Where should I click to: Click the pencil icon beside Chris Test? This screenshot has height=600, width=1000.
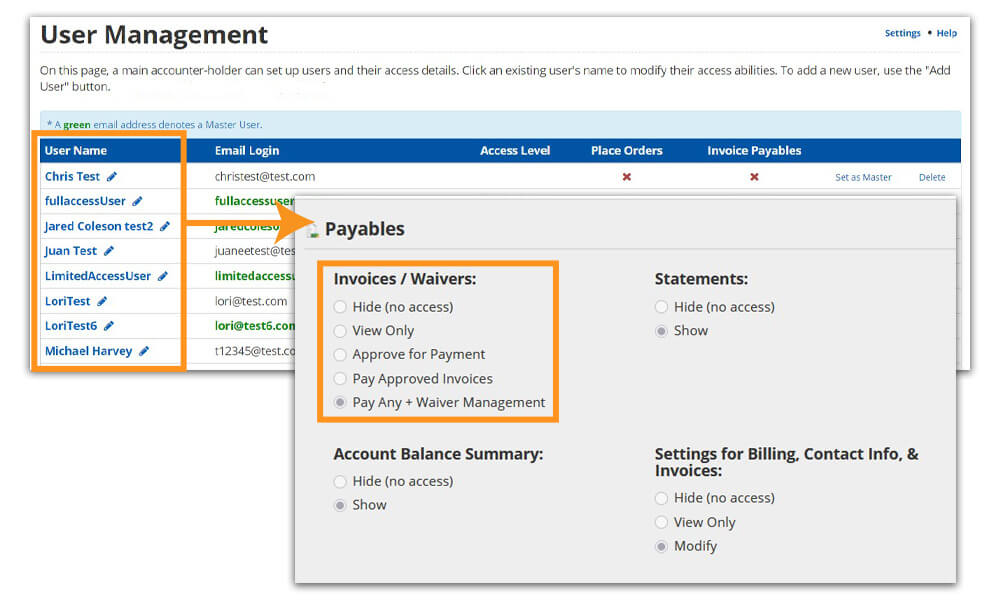pos(112,177)
